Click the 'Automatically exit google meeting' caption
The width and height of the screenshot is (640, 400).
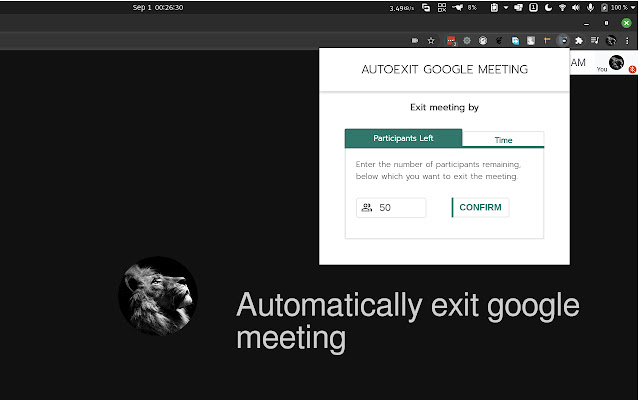click(408, 321)
